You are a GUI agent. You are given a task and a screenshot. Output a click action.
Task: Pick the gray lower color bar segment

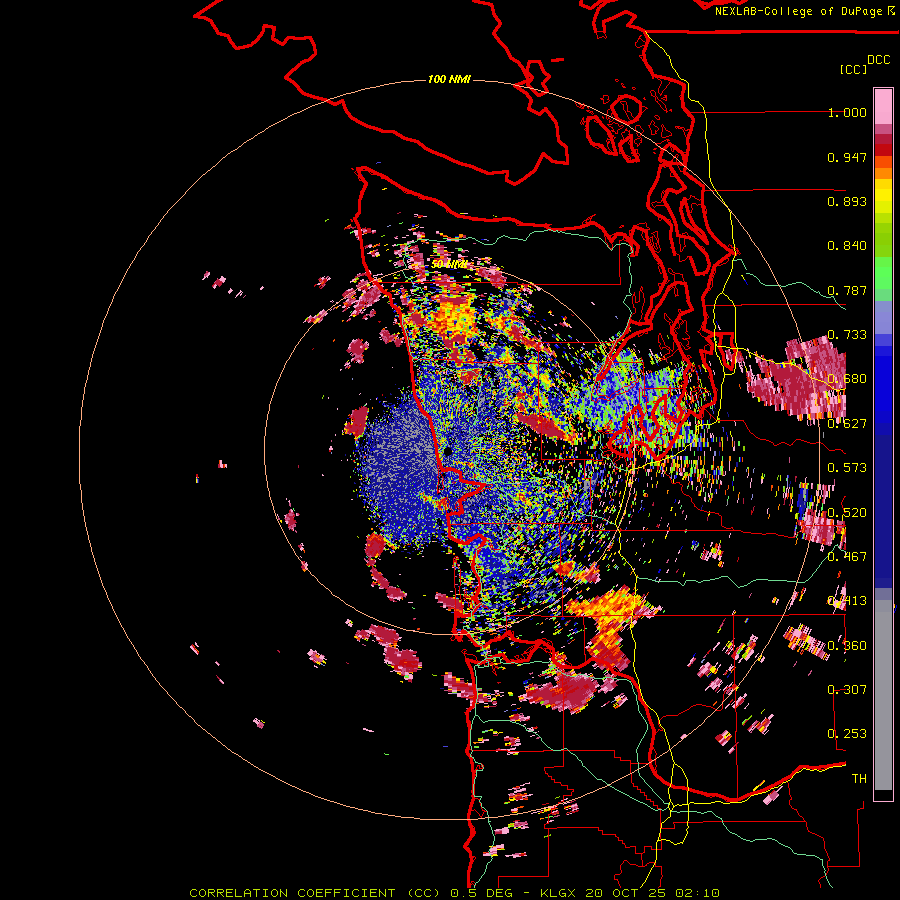point(883,695)
